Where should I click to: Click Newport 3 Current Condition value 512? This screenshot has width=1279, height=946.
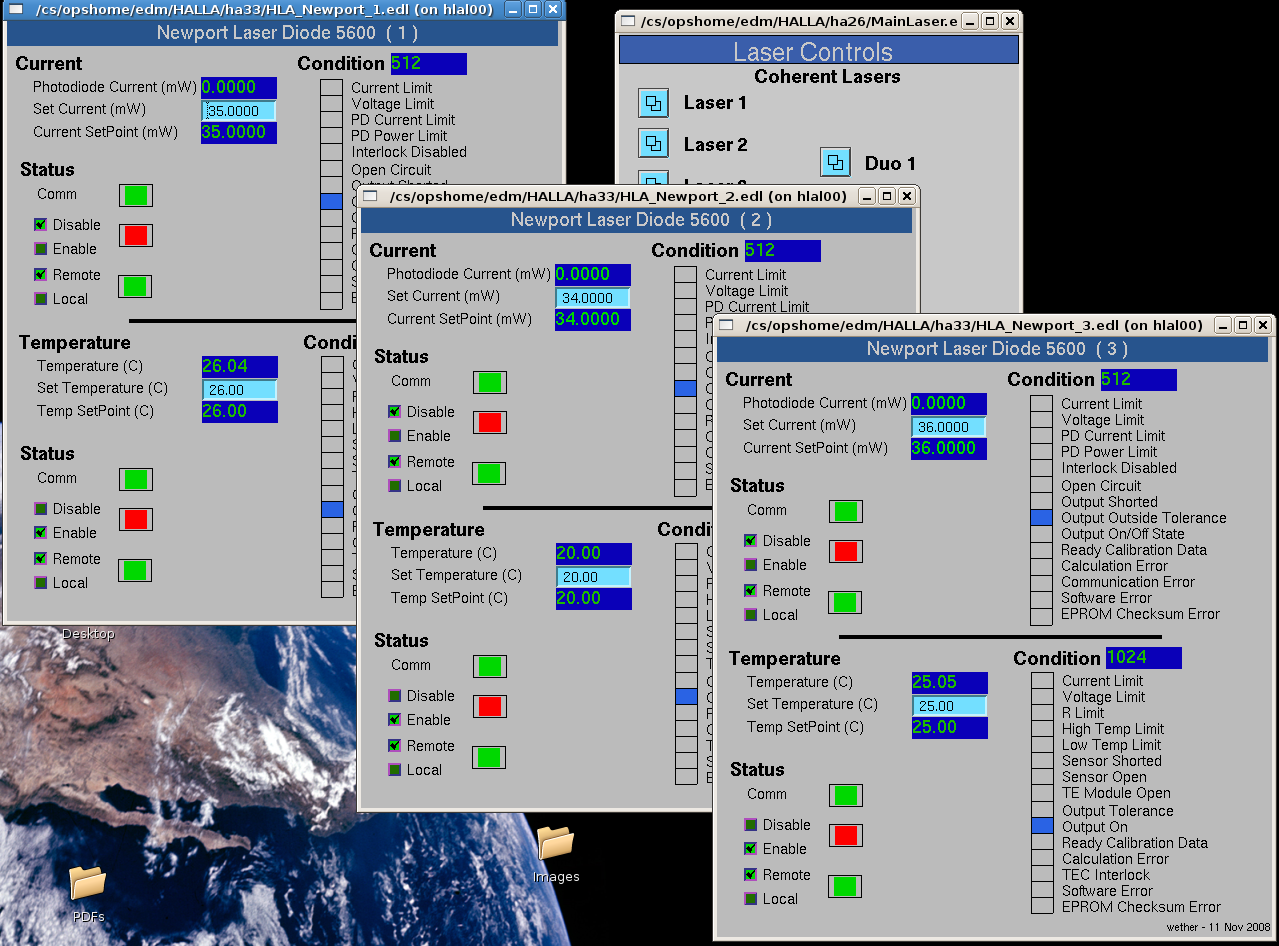1138,380
